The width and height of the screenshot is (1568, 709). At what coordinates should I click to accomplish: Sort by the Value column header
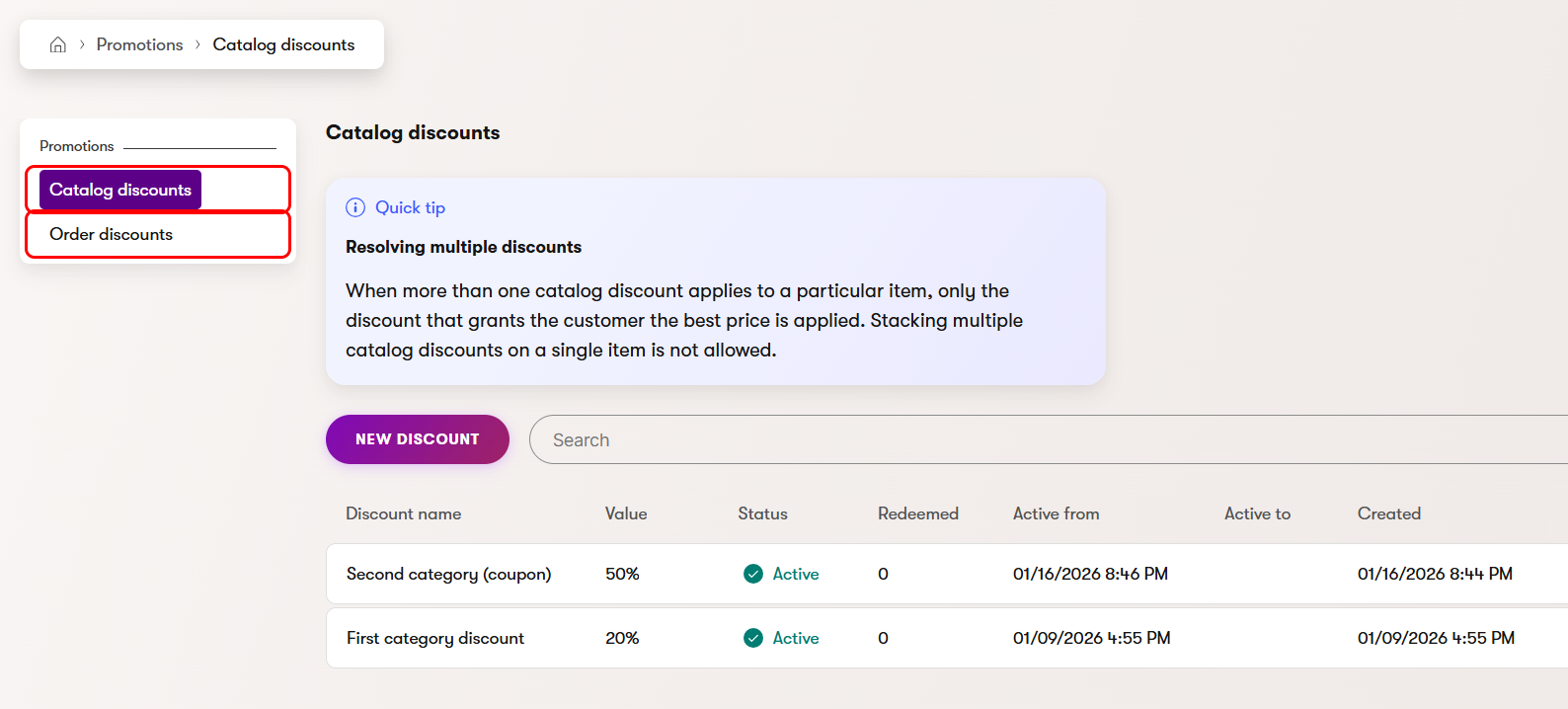[626, 513]
